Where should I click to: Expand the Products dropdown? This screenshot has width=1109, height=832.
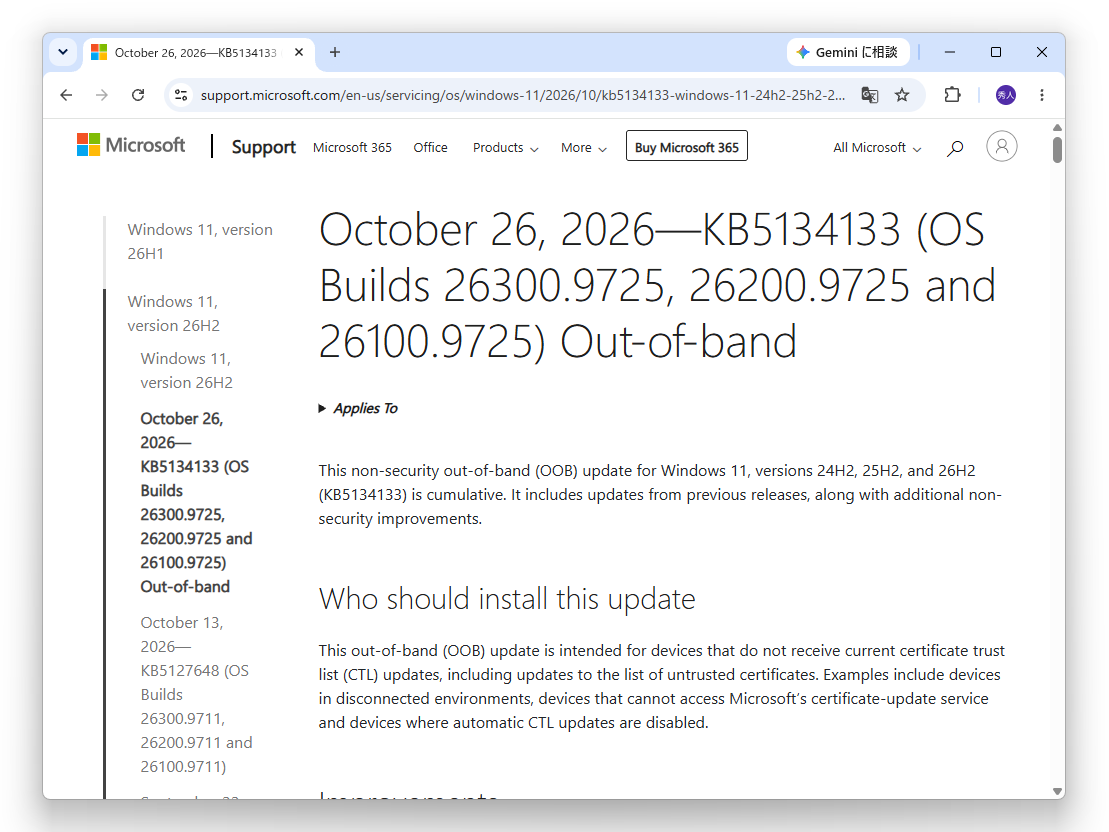click(x=506, y=147)
